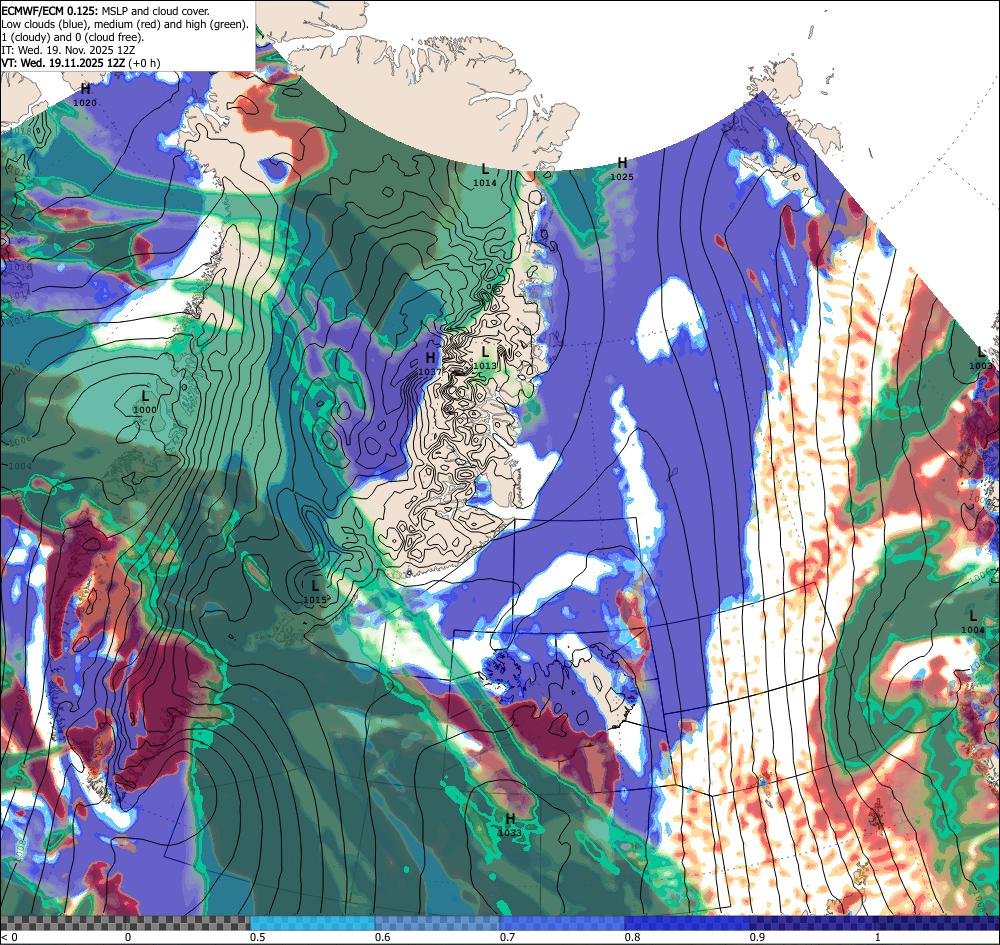Click the L 1014 low pressure marker

(485, 175)
